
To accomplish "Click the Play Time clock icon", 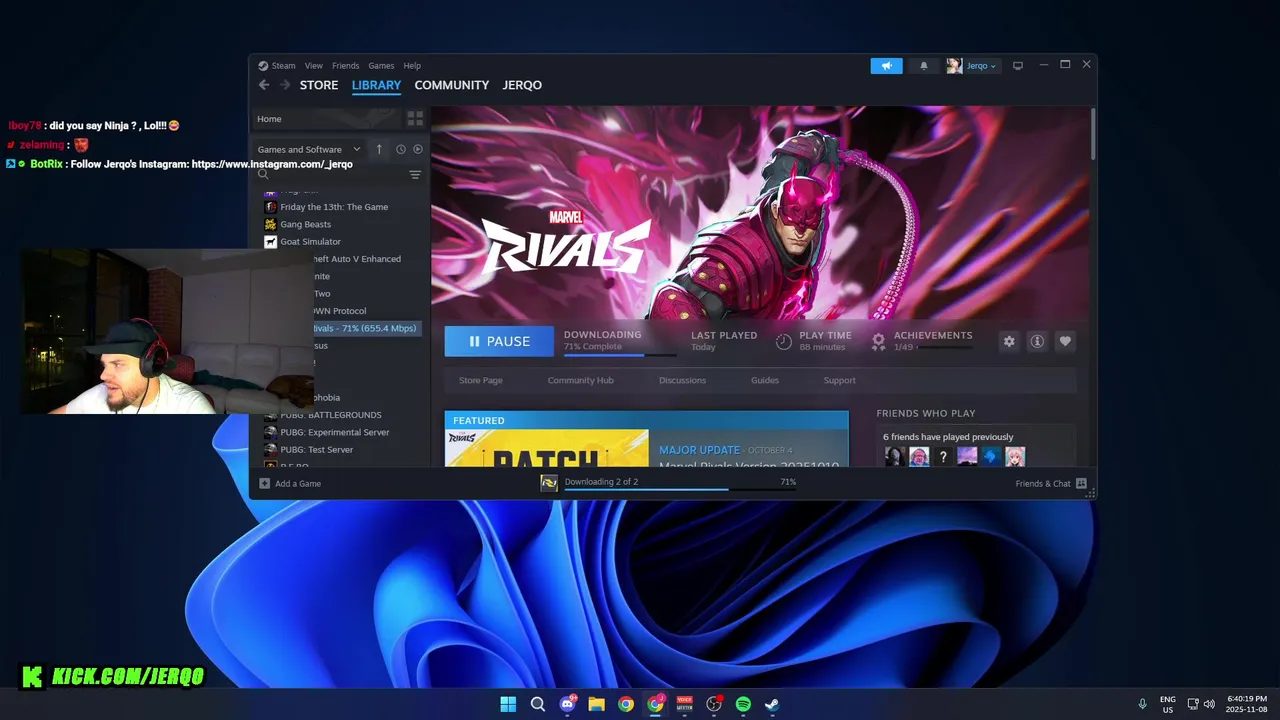I will tap(784, 341).
